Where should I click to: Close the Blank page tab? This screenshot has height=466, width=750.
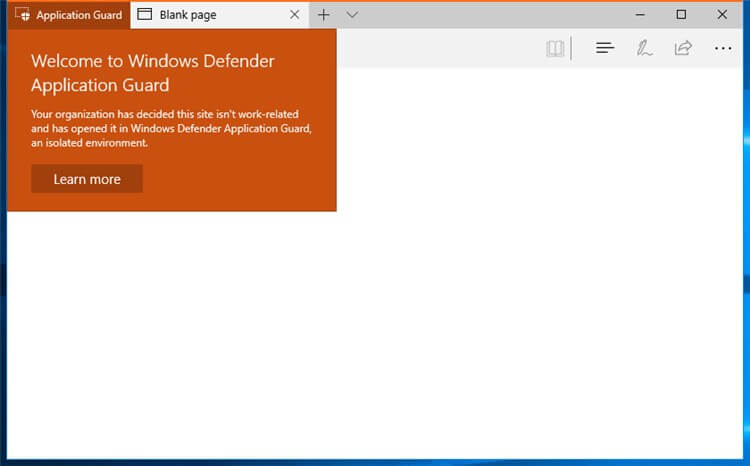click(295, 15)
